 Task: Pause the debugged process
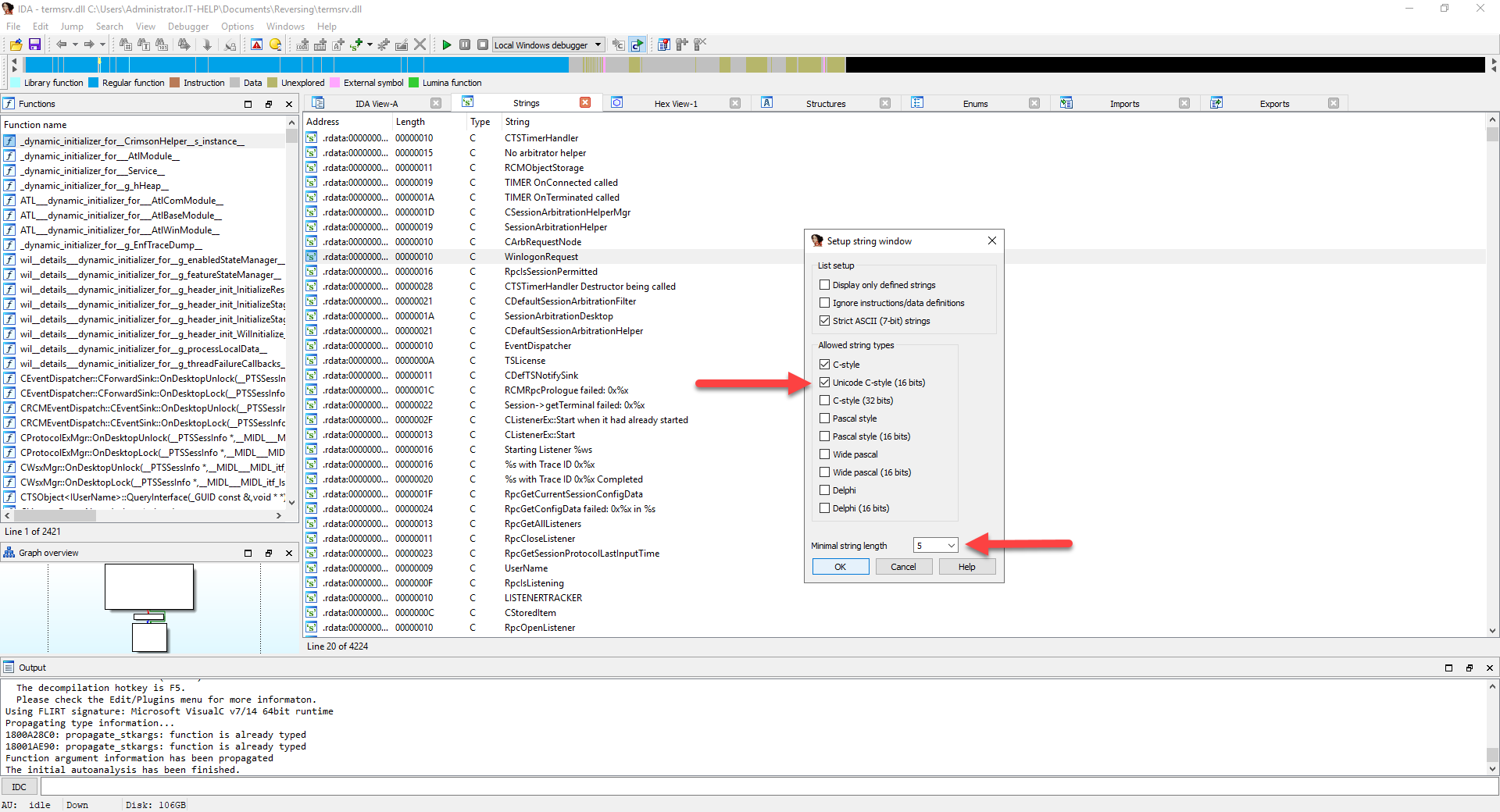tap(465, 45)
